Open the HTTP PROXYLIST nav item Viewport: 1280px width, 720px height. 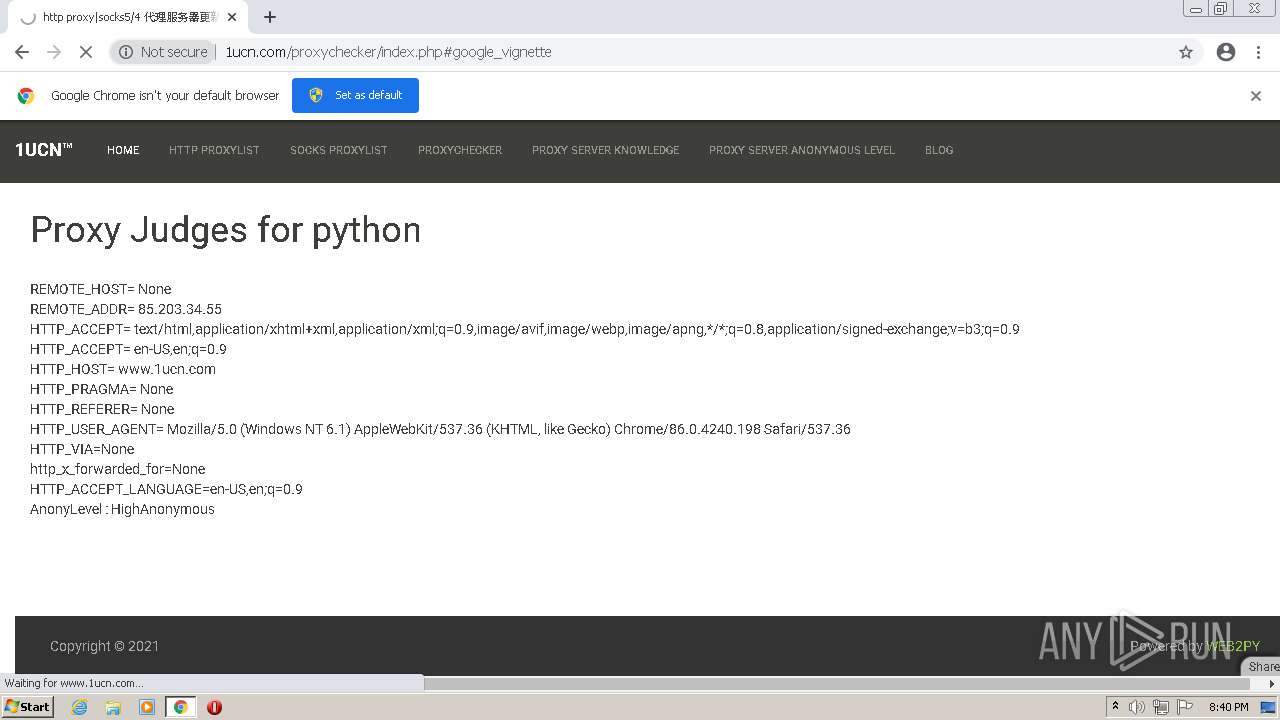click(214, 150)
